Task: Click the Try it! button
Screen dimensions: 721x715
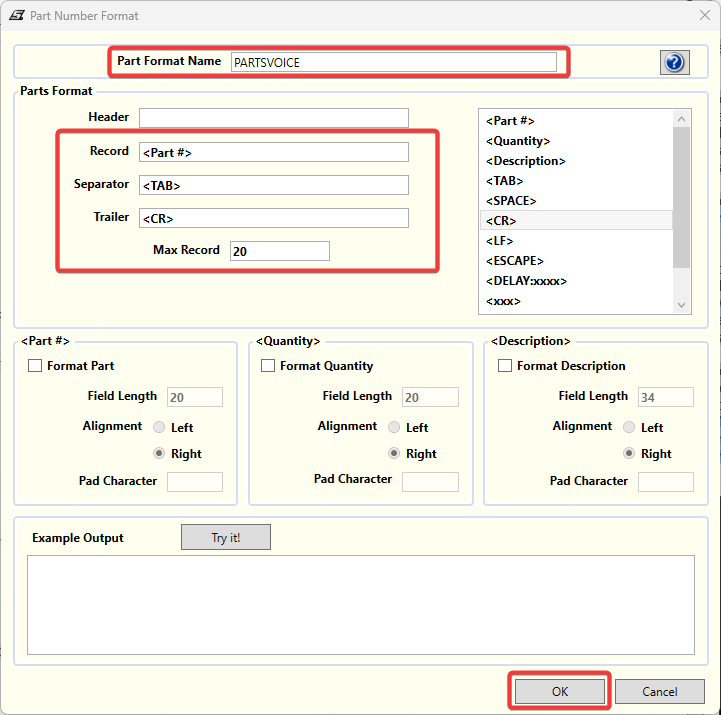Action: tap(226, 537)
